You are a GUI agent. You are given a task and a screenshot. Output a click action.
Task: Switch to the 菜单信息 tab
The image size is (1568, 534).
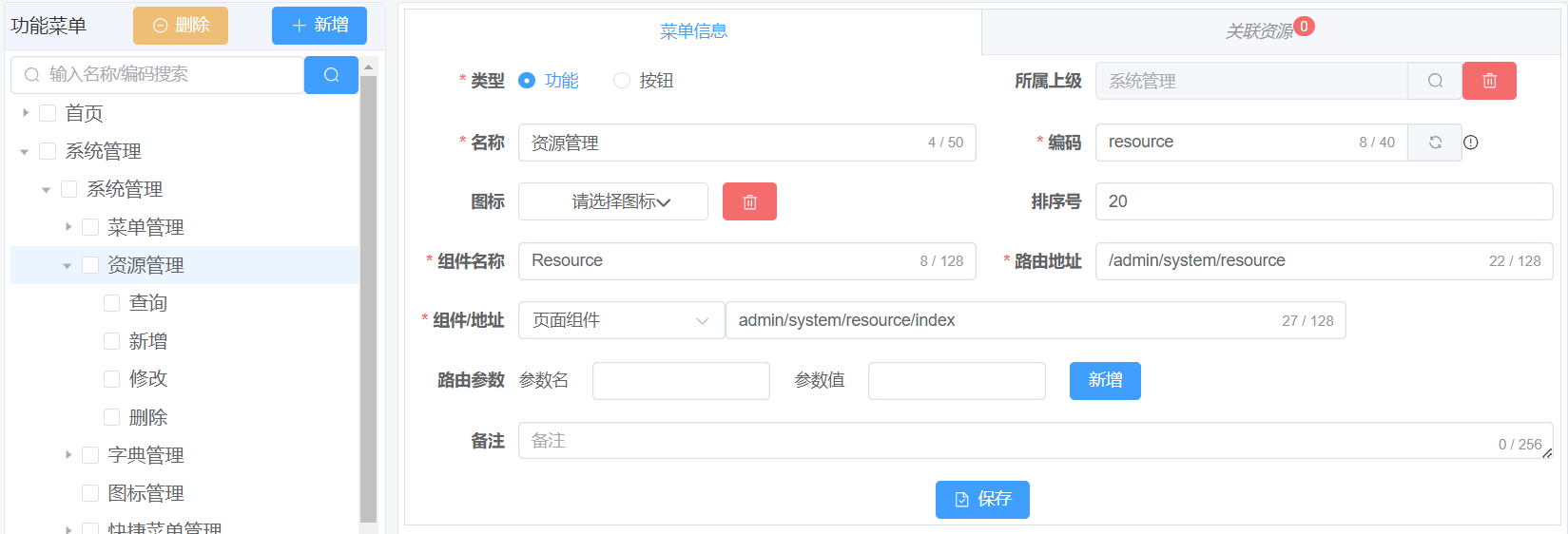[x=693, y=31]
